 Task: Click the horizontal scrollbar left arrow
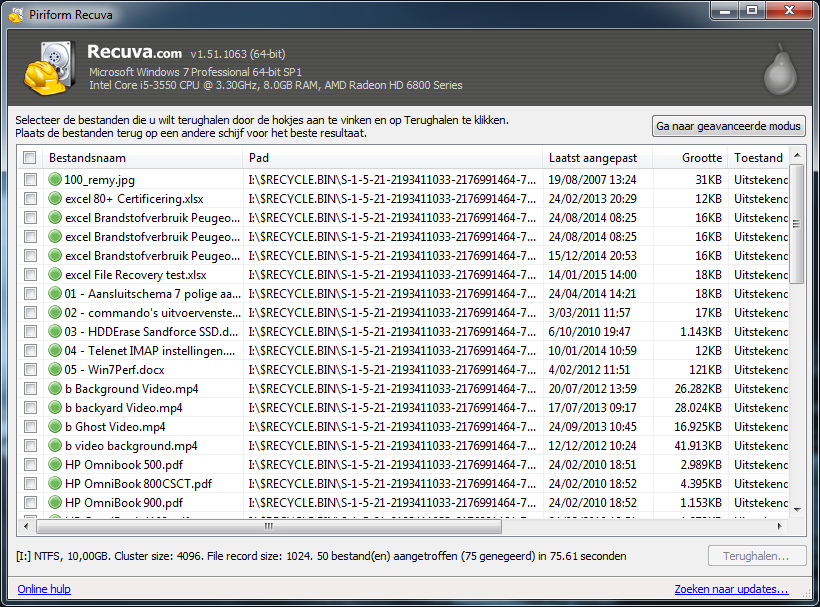click(x=26, y=526)
